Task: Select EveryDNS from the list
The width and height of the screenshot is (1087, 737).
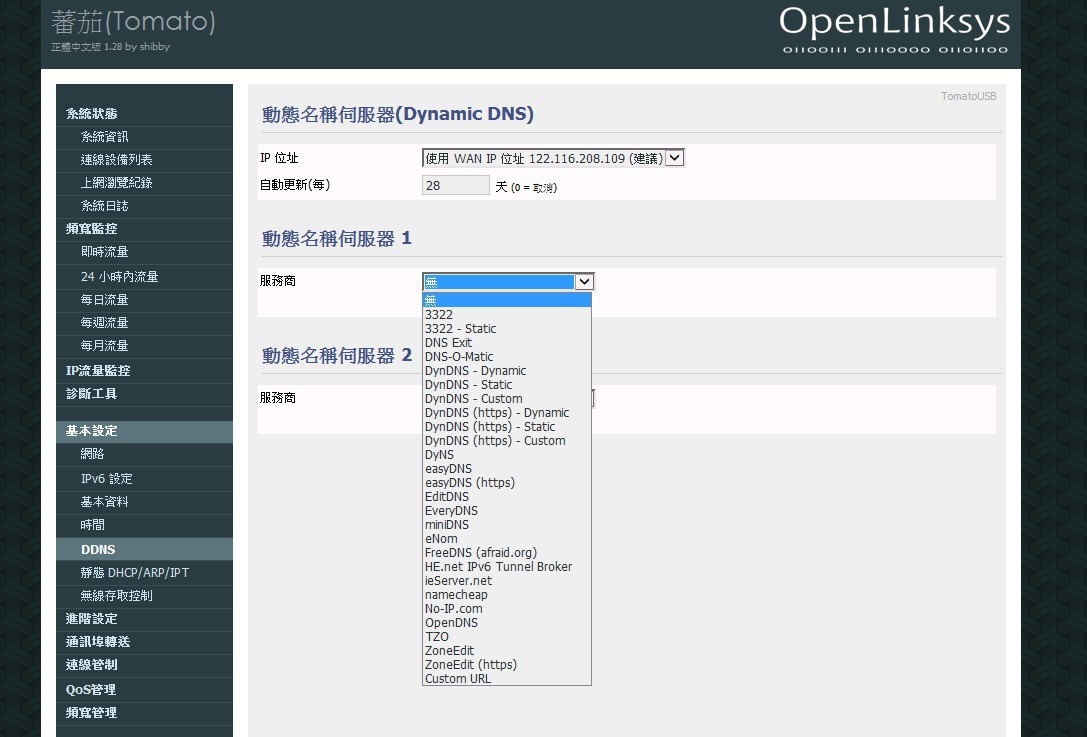Action: (507, 511)
